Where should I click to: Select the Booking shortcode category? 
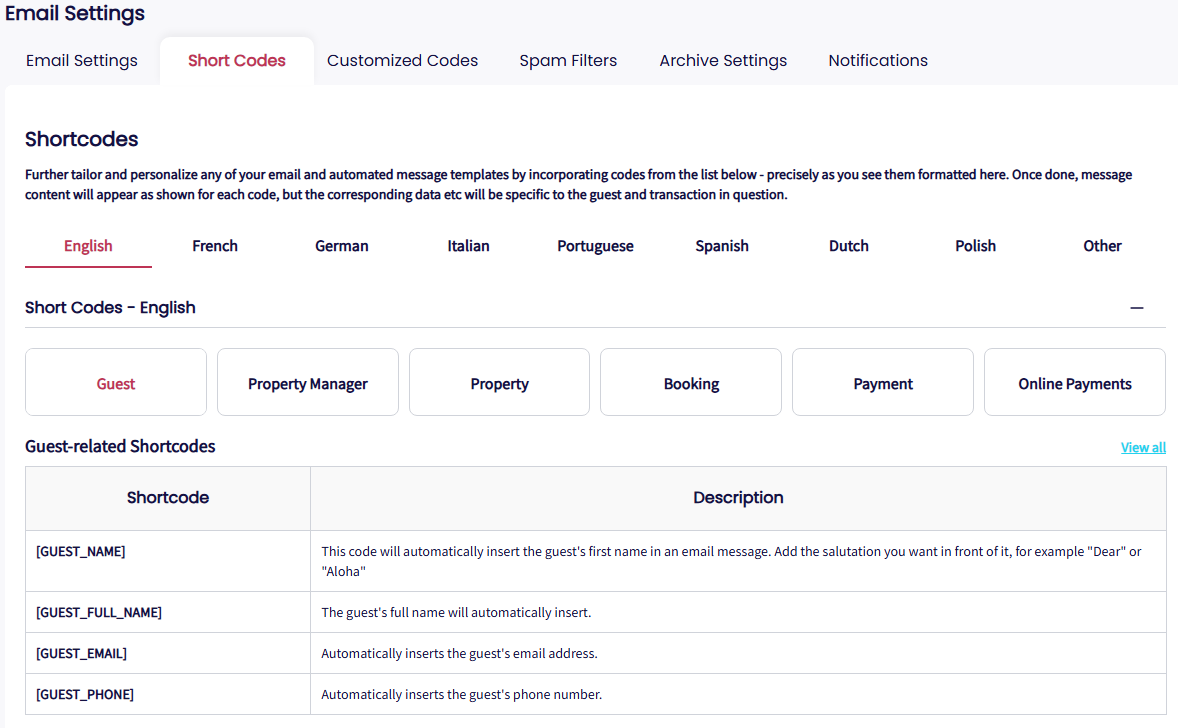[691, 384]
